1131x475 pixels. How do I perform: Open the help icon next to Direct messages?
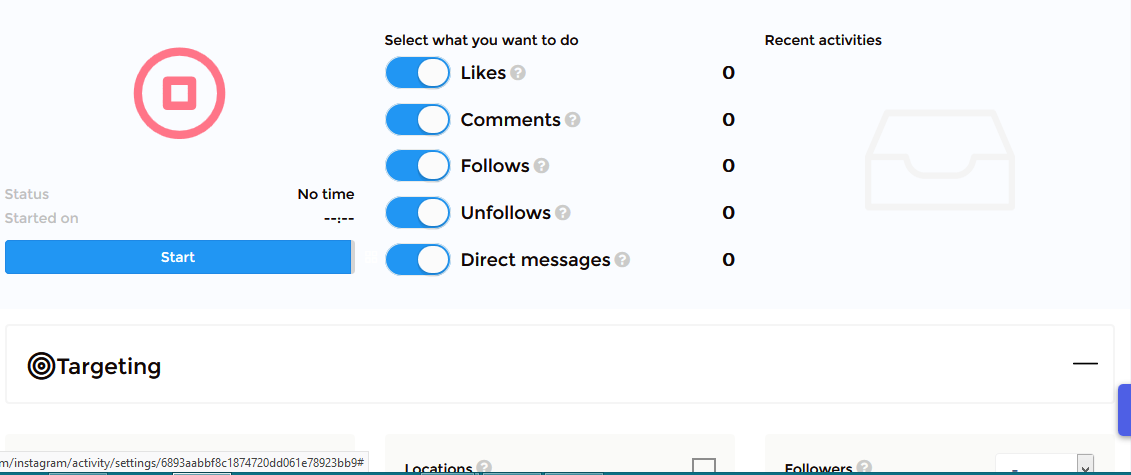(x=622, y=259)
